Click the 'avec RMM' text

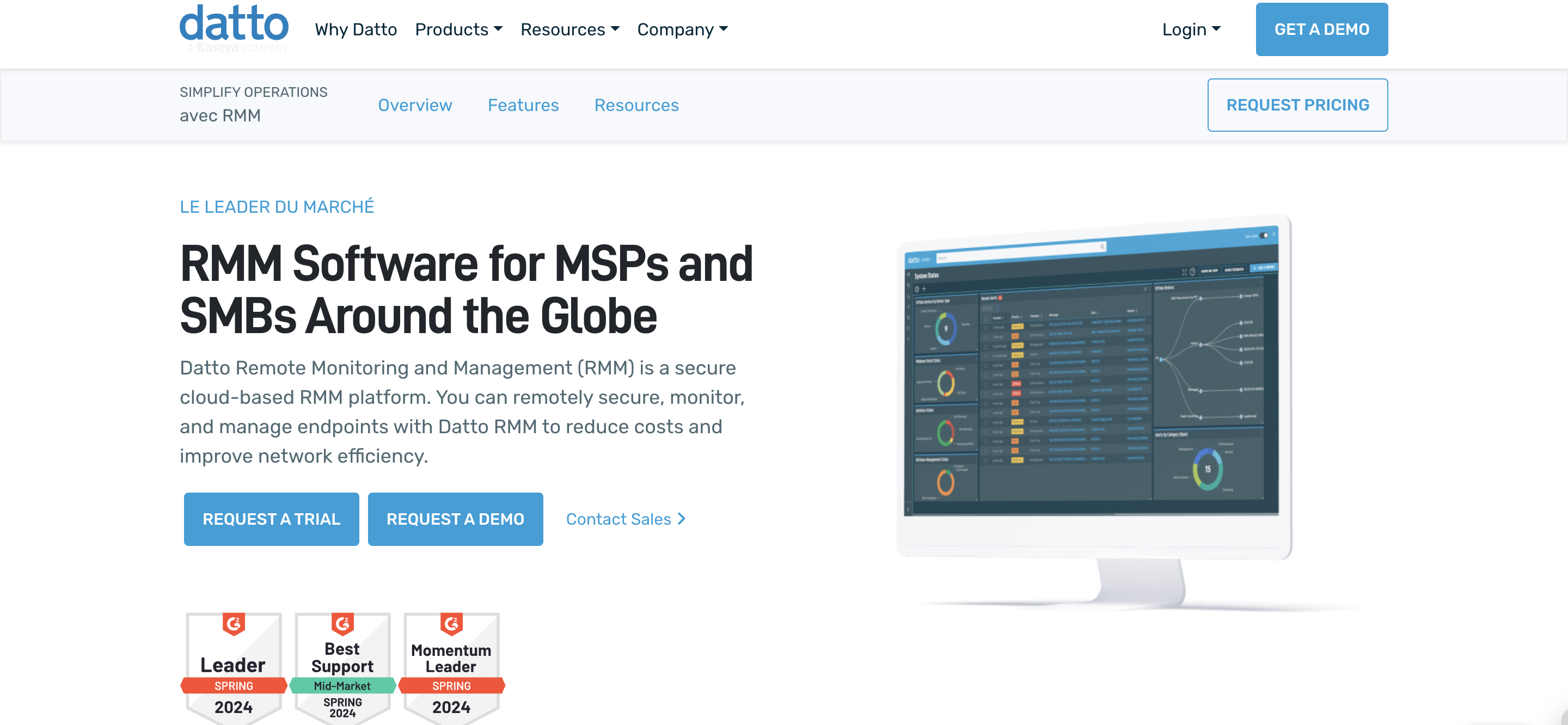[220, 115]
